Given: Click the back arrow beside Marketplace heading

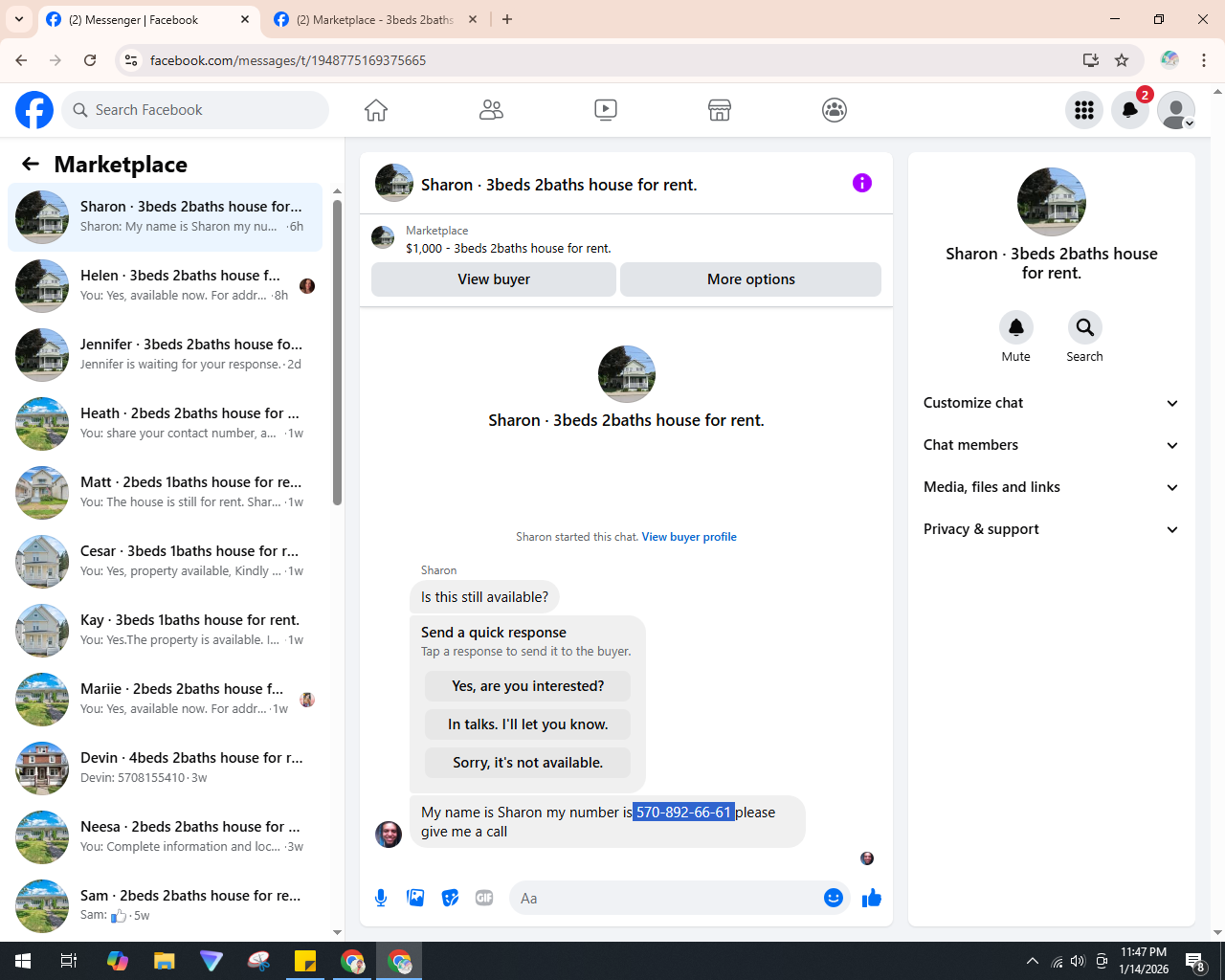Looking at the screenshot, I should (31, 164).
